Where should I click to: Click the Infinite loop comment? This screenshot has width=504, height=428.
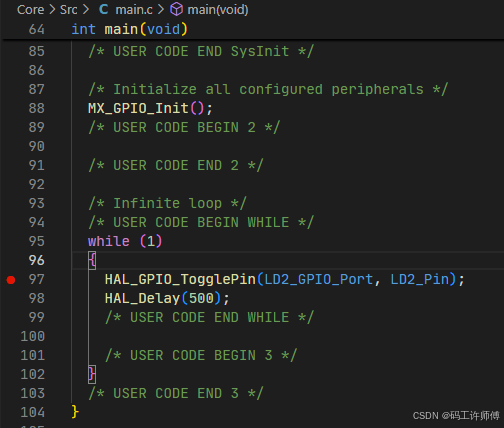click(167, 203)
